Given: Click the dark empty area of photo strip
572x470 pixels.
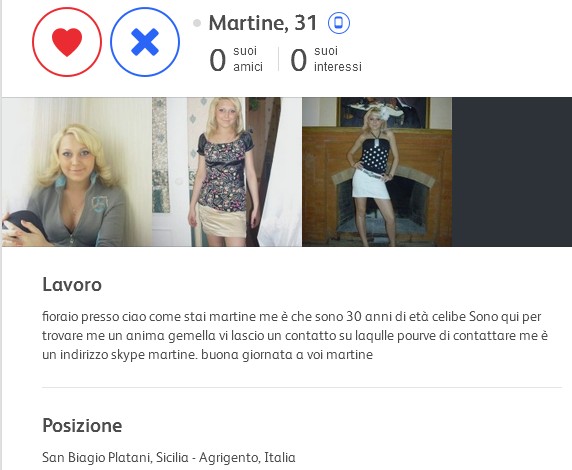Looking at the screenshot, I should click(x=512, y=172).
